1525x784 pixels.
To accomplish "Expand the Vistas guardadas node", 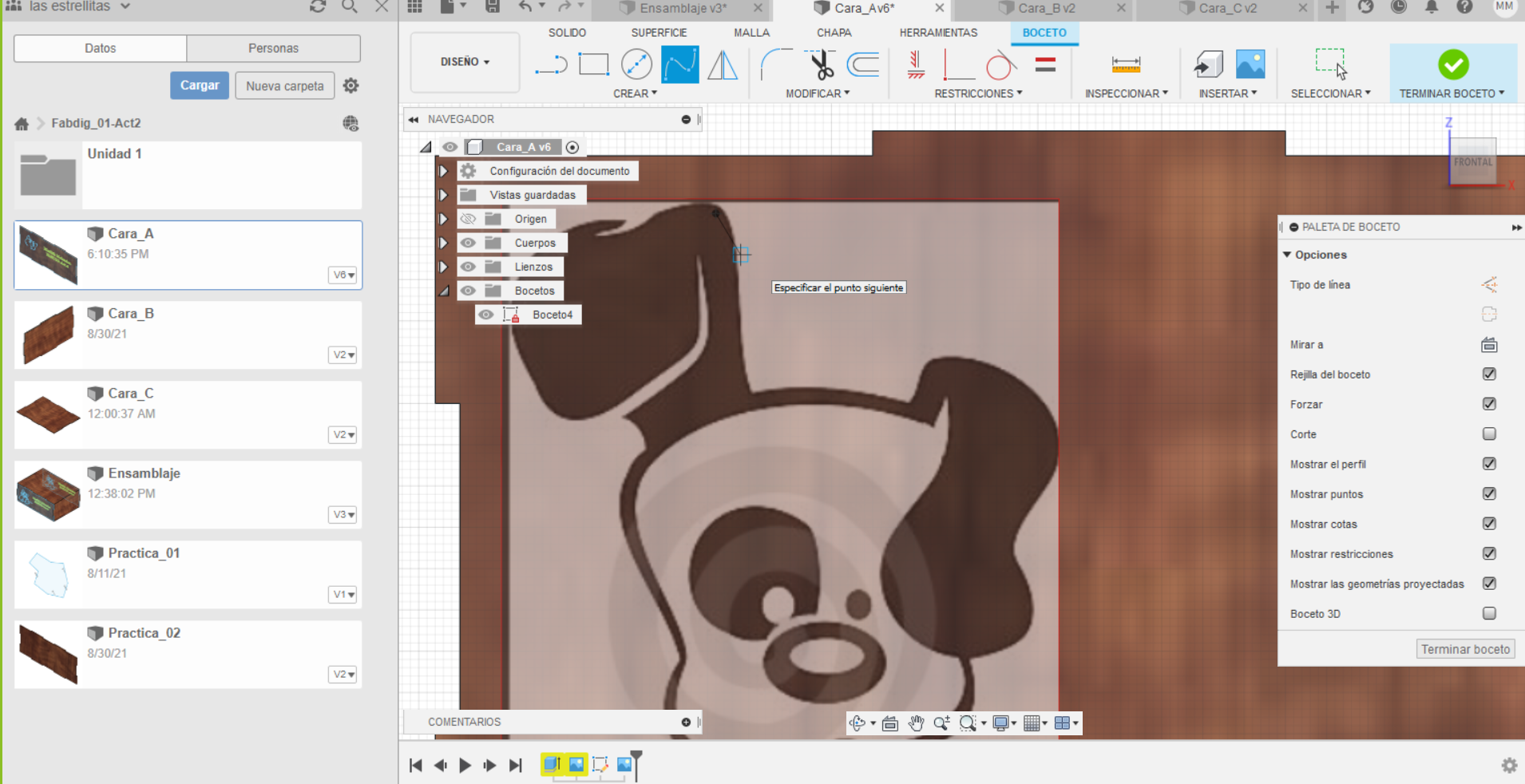I will coord(443,195).
